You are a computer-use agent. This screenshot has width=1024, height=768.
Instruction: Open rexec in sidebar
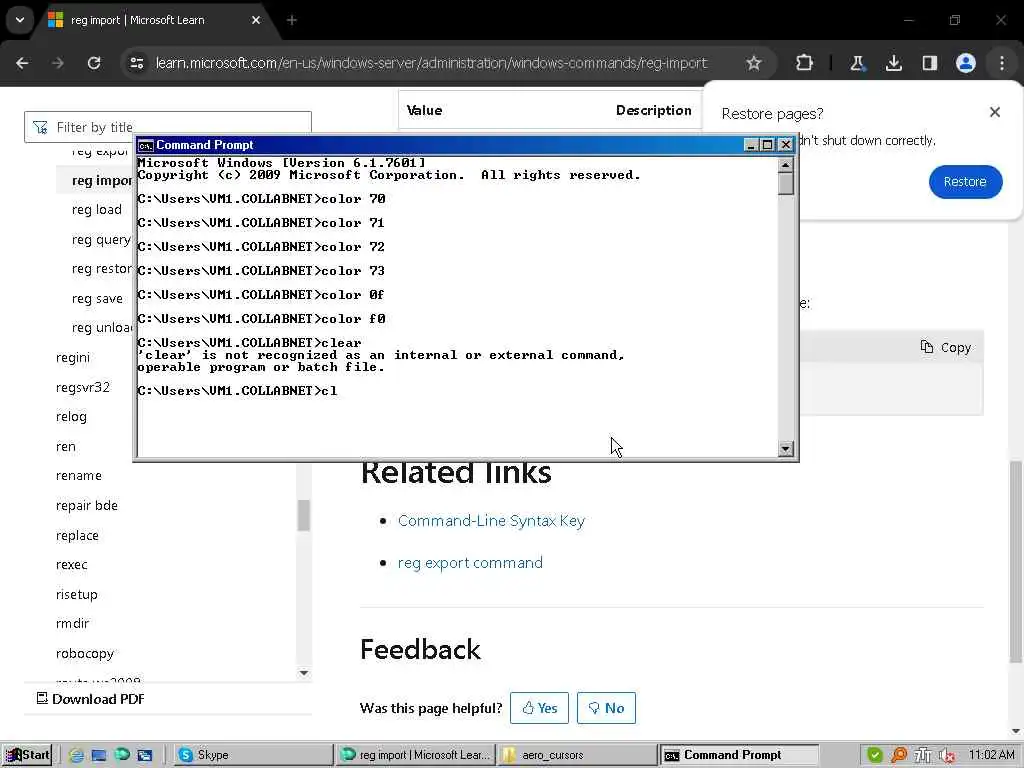(x=72, y=565)
